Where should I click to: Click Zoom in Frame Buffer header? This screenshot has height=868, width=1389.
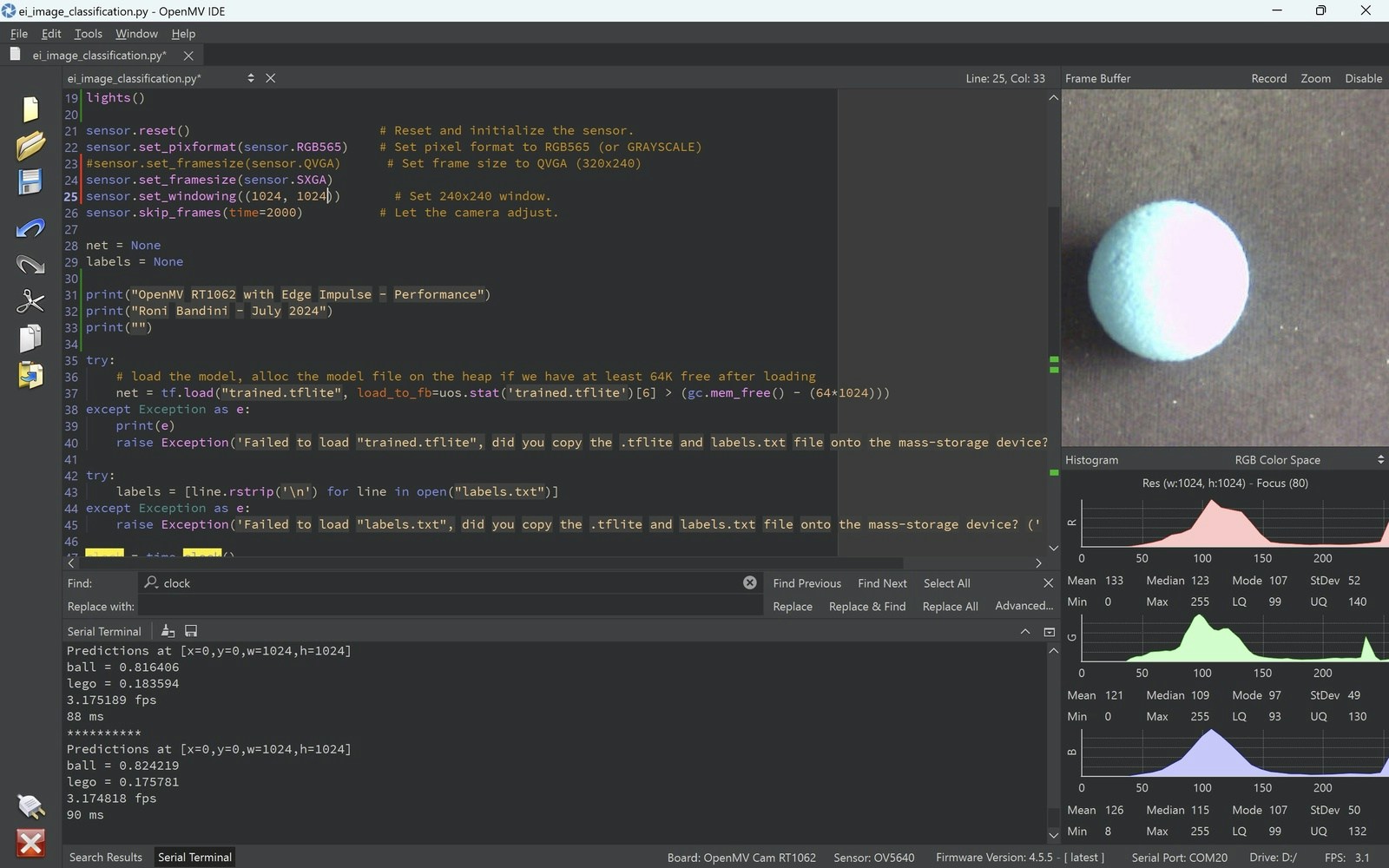click(1315, 78)
